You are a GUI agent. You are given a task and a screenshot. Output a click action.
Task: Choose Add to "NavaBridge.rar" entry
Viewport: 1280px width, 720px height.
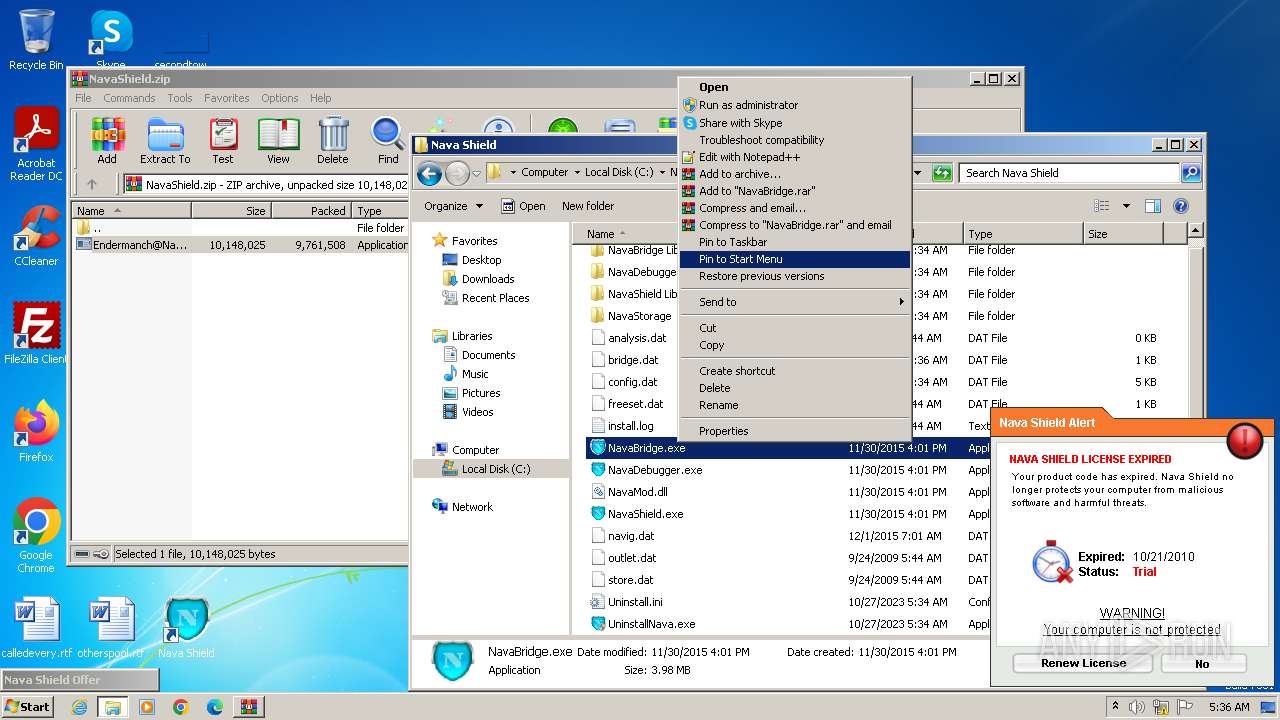click(x=795, y=191)
